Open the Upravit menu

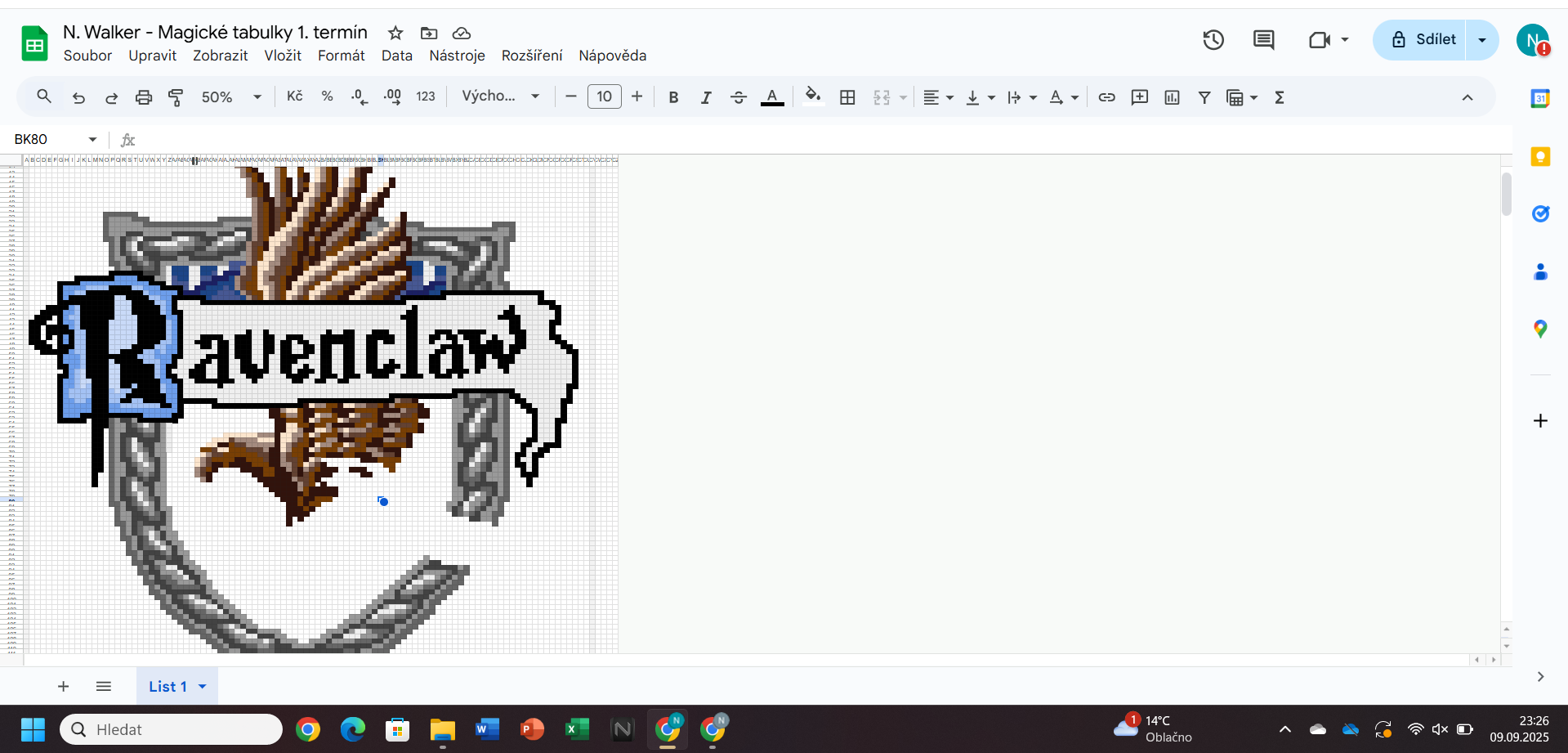[x=152, y=56]
